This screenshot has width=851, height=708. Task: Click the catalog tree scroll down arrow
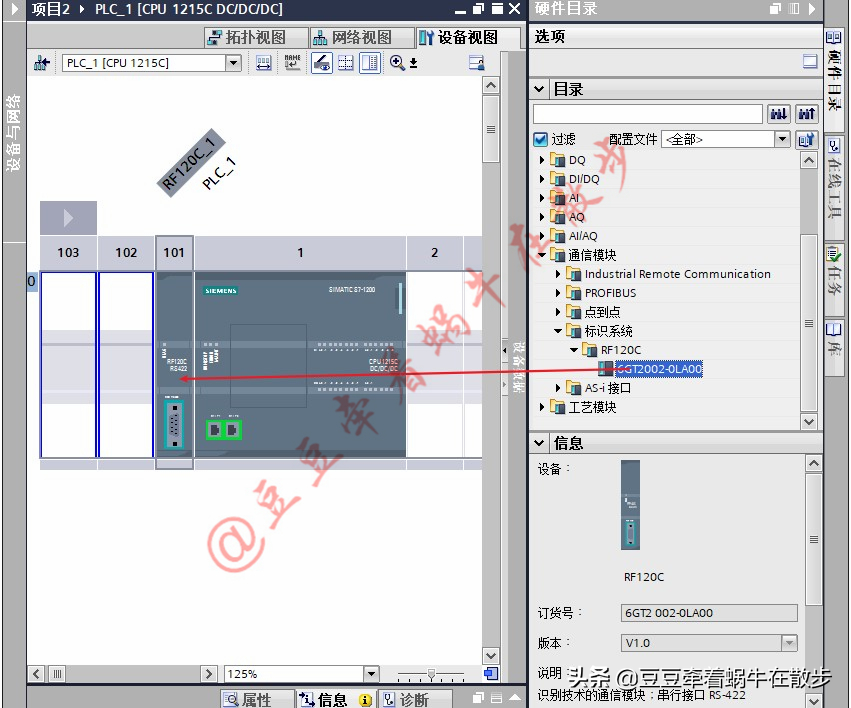pos(809,422)
